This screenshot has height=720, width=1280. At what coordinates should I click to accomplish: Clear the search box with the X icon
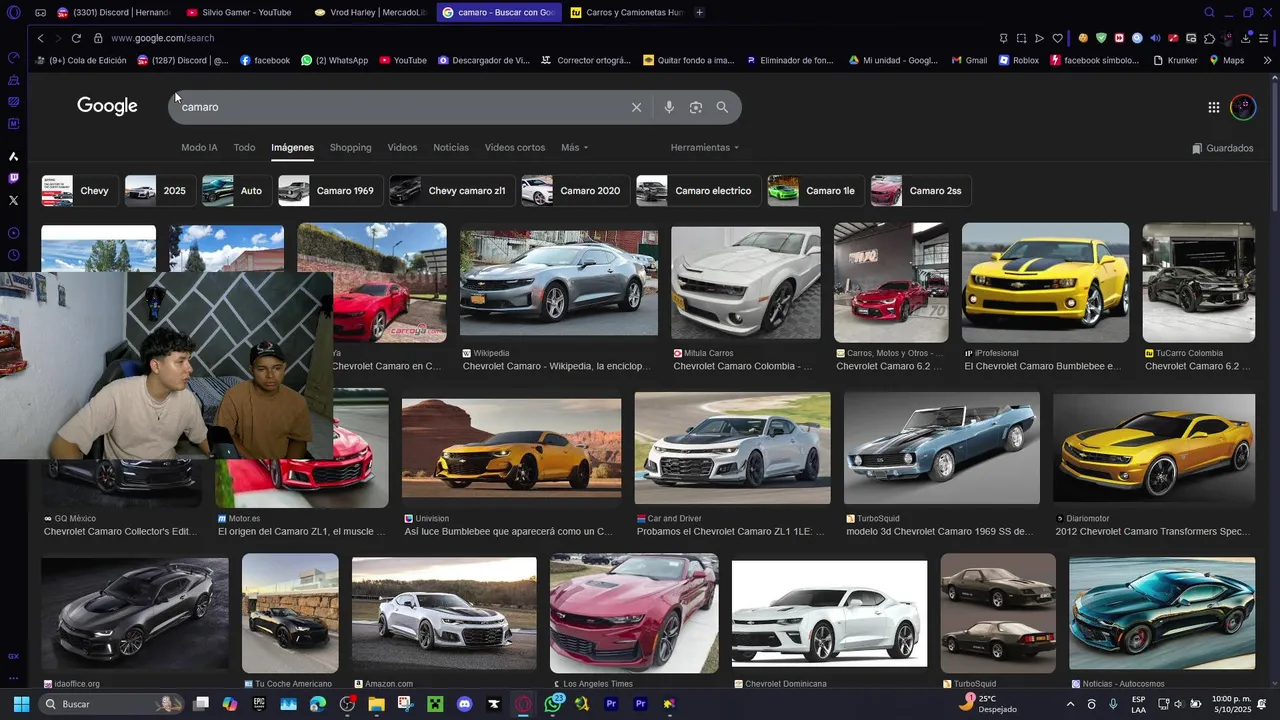pos(636,107)
